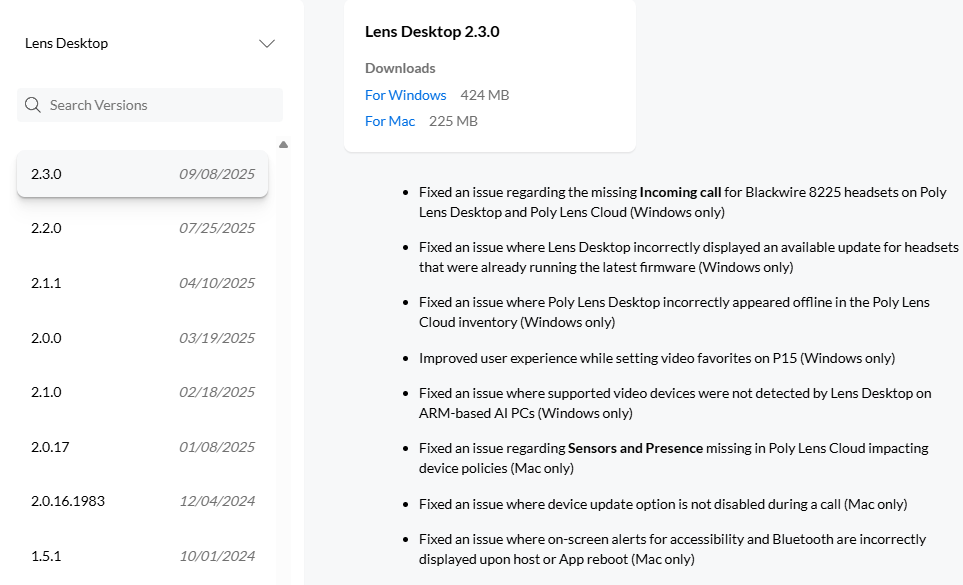Screen dimensions: 963x585
Task: Select version 2.3.0 from the list
Action: click(x=142, y=173)
